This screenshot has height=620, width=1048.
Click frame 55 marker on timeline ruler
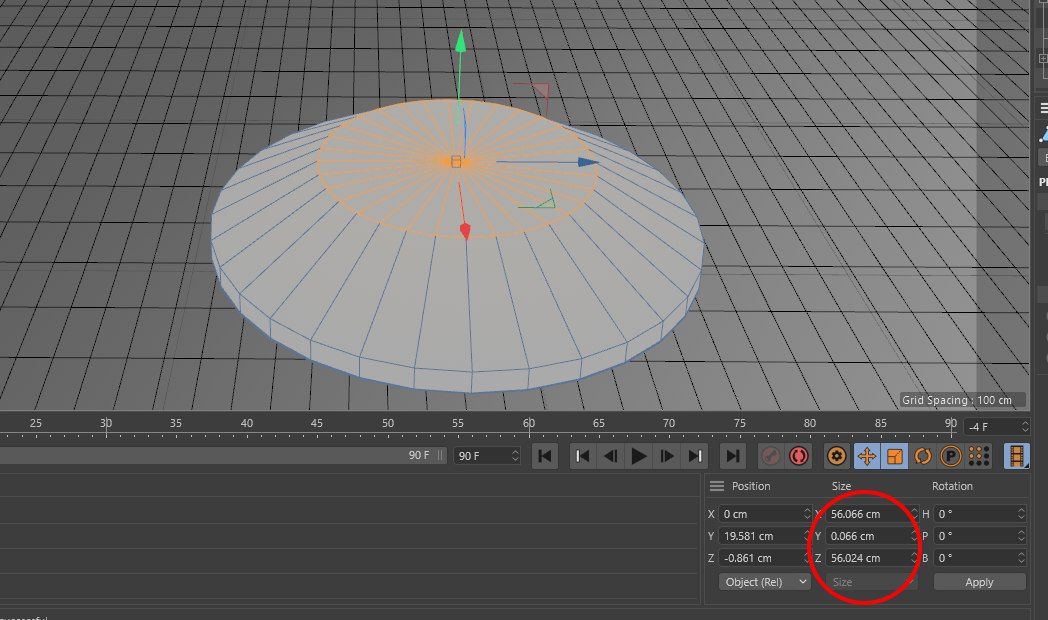458,424
